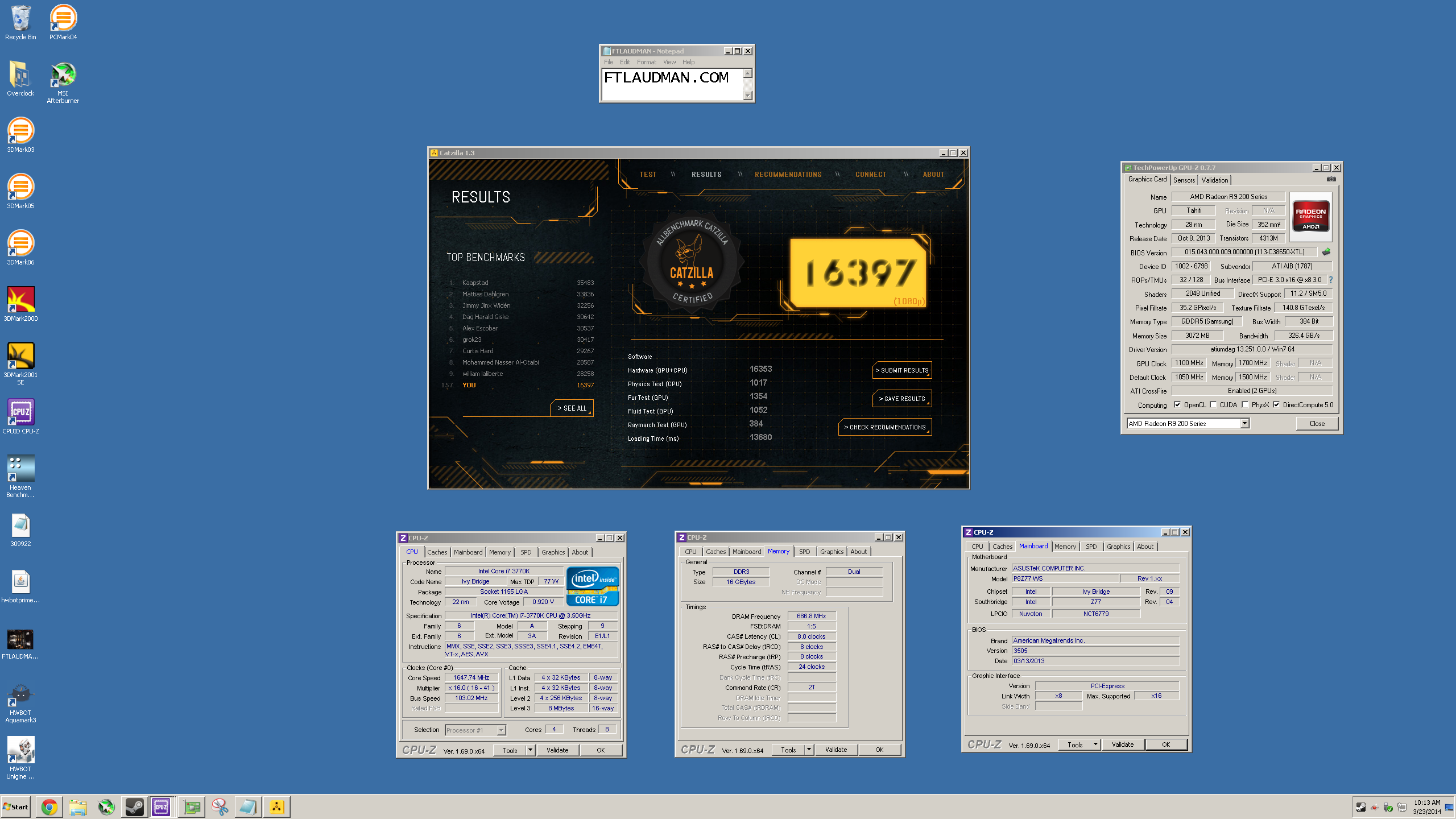Open Google Chrome from the taskbar

[x=49, y=807]
